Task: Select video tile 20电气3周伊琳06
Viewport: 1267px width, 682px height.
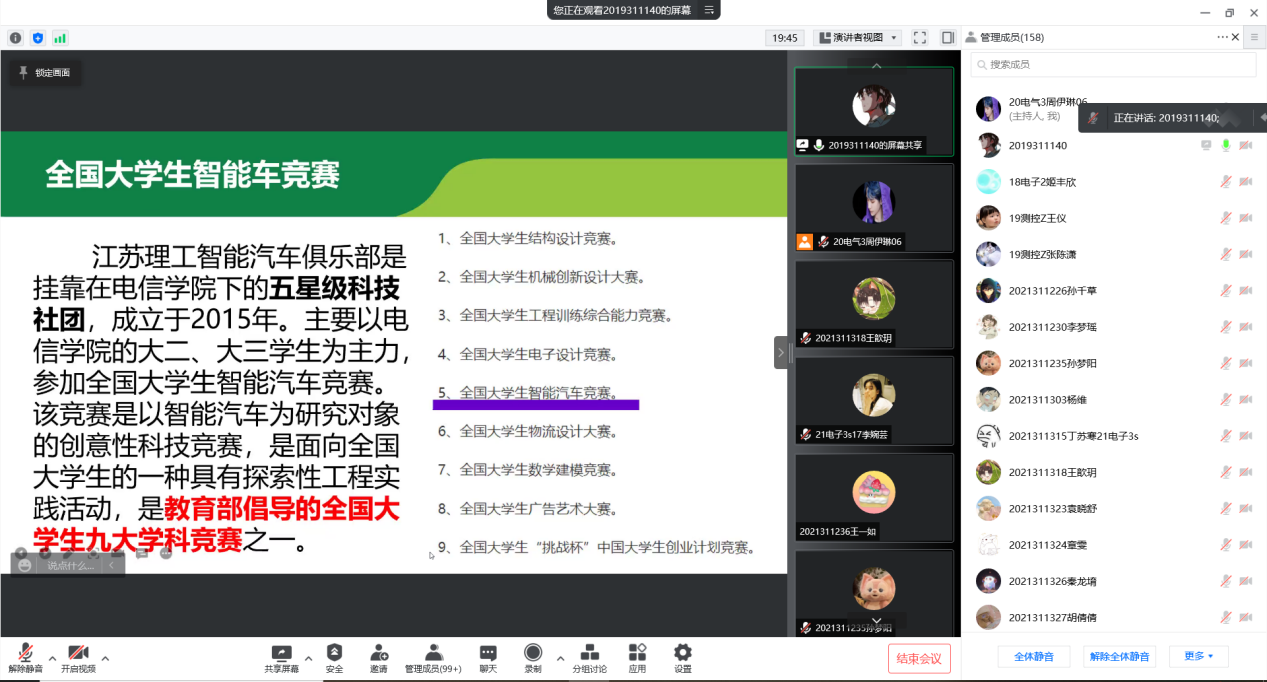Action: pos(875,207)
